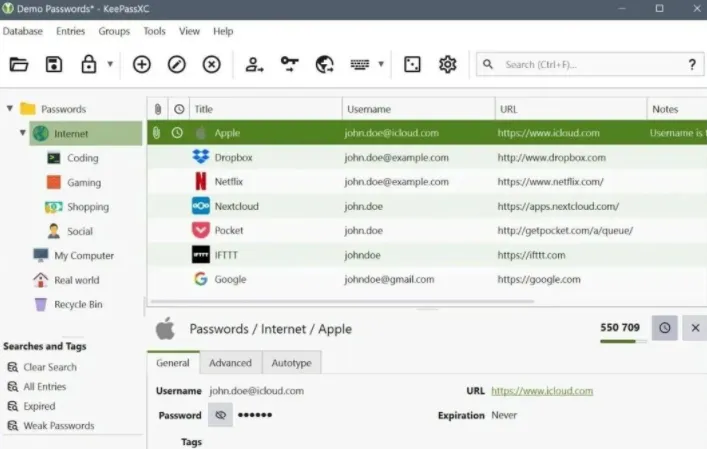Add new entry with plus icon
The image size is (707, 449).
(x=142, y=64)
